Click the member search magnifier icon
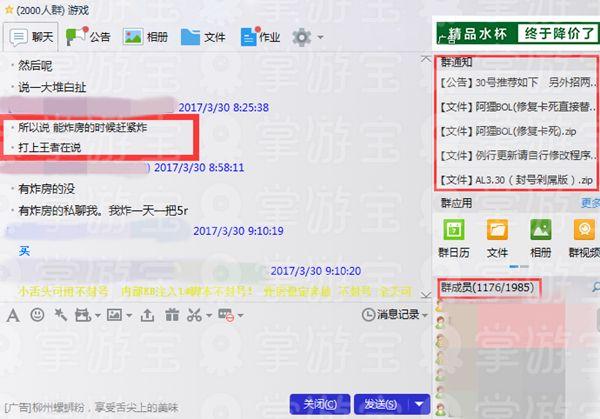This screenshot has height=419, width=600. (595, 287)
